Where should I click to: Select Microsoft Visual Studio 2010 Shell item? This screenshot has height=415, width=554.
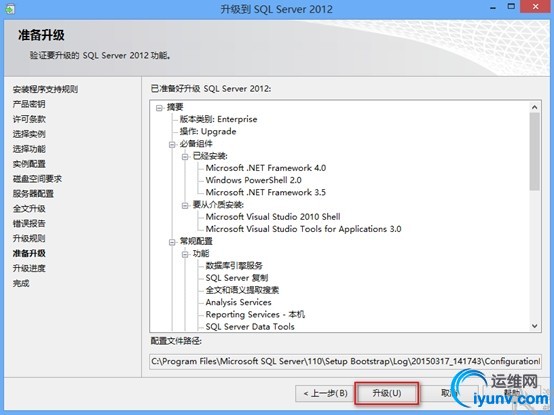click(273, 217)
